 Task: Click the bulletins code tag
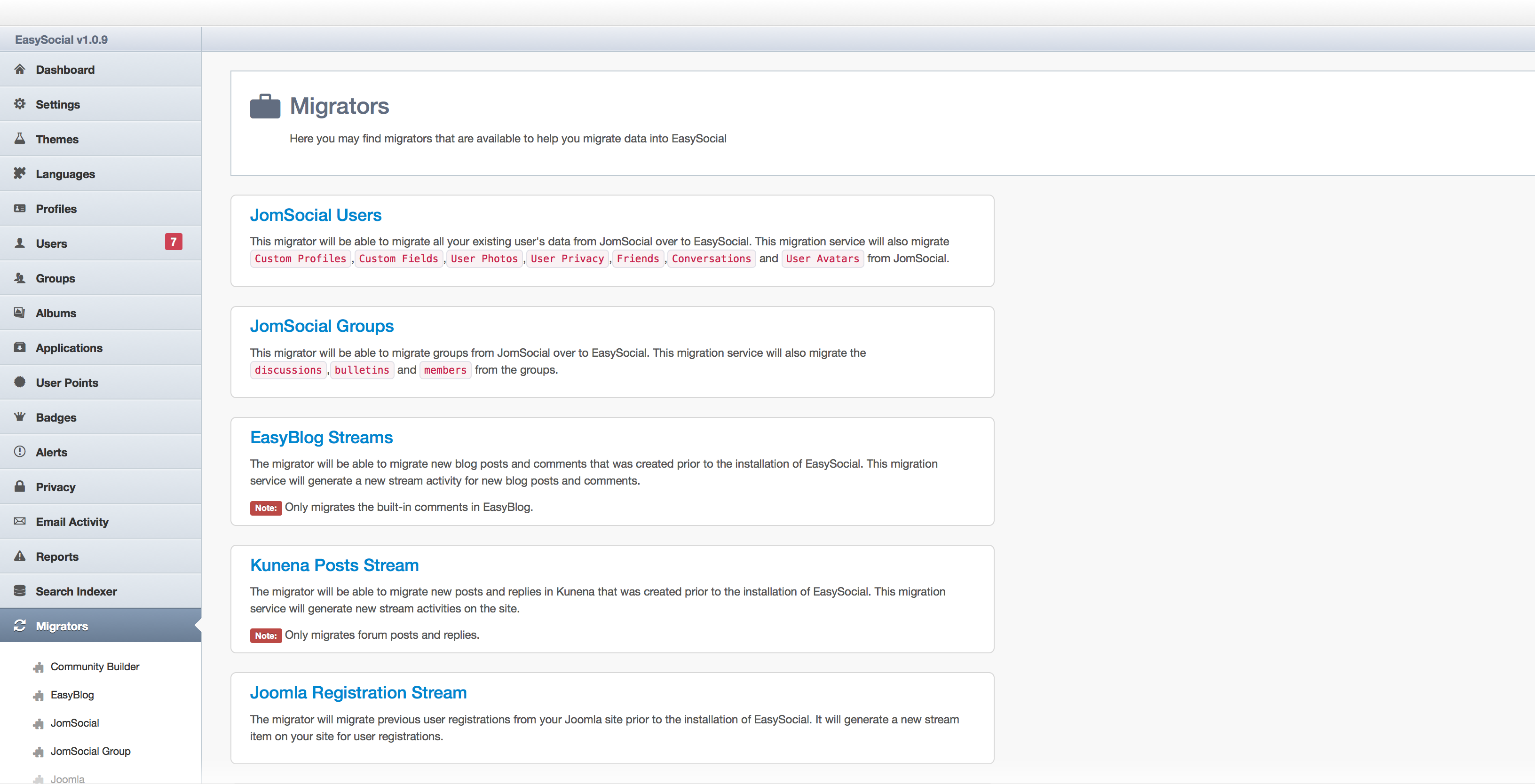point(362,370)
